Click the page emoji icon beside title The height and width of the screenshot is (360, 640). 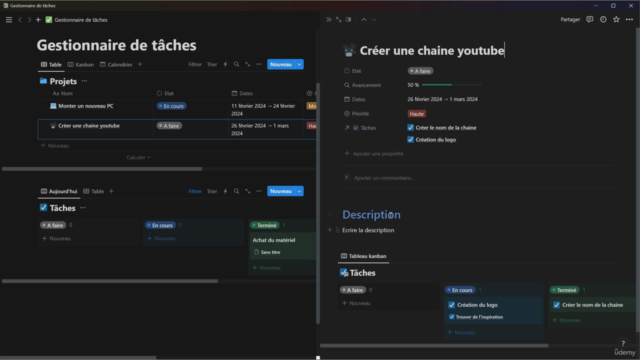(349, 50)
